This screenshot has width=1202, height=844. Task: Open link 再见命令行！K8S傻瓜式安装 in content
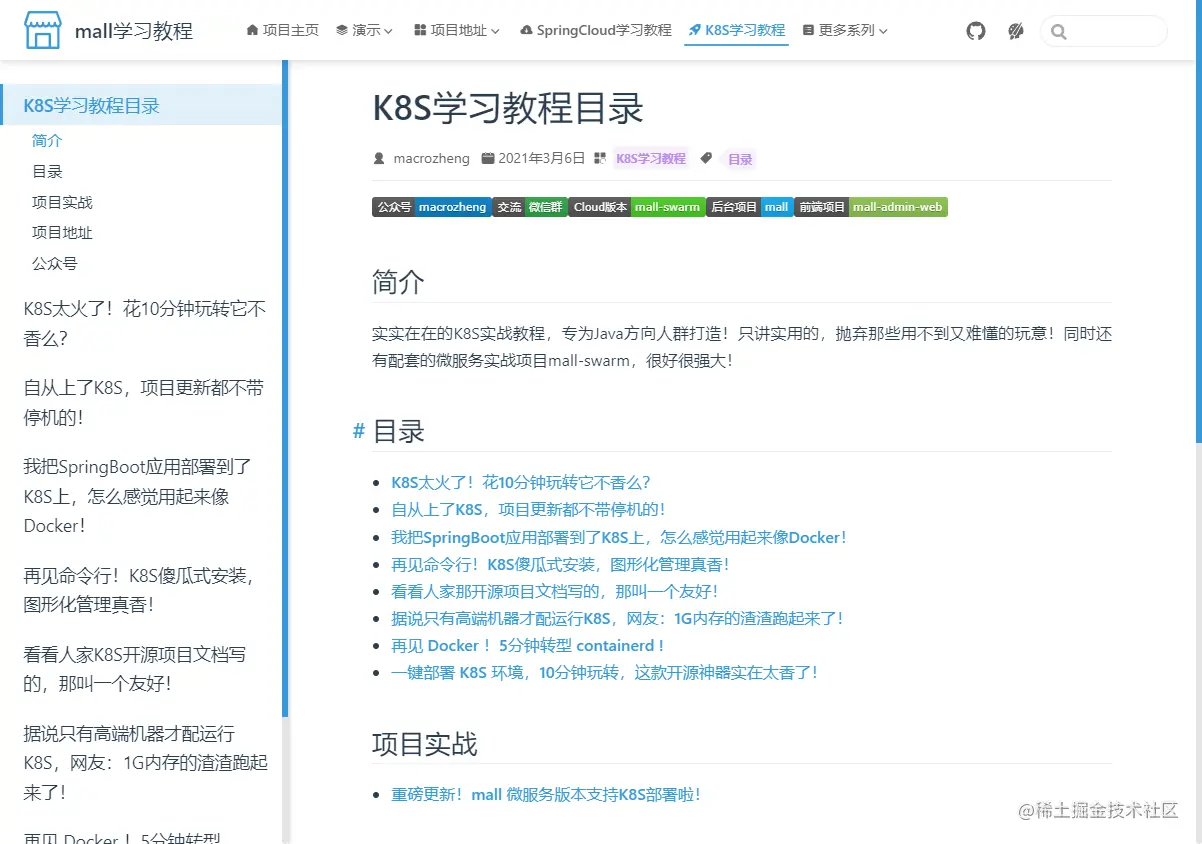(x=560, y=564)
